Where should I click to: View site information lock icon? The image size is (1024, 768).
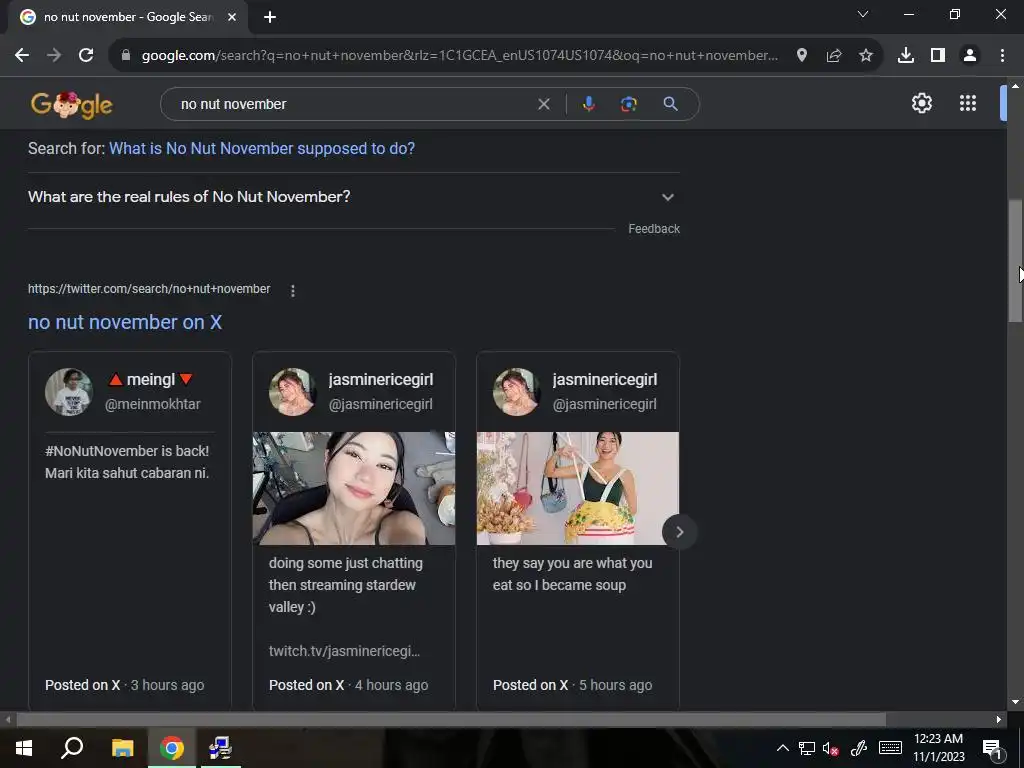click(x=126, y=56)
